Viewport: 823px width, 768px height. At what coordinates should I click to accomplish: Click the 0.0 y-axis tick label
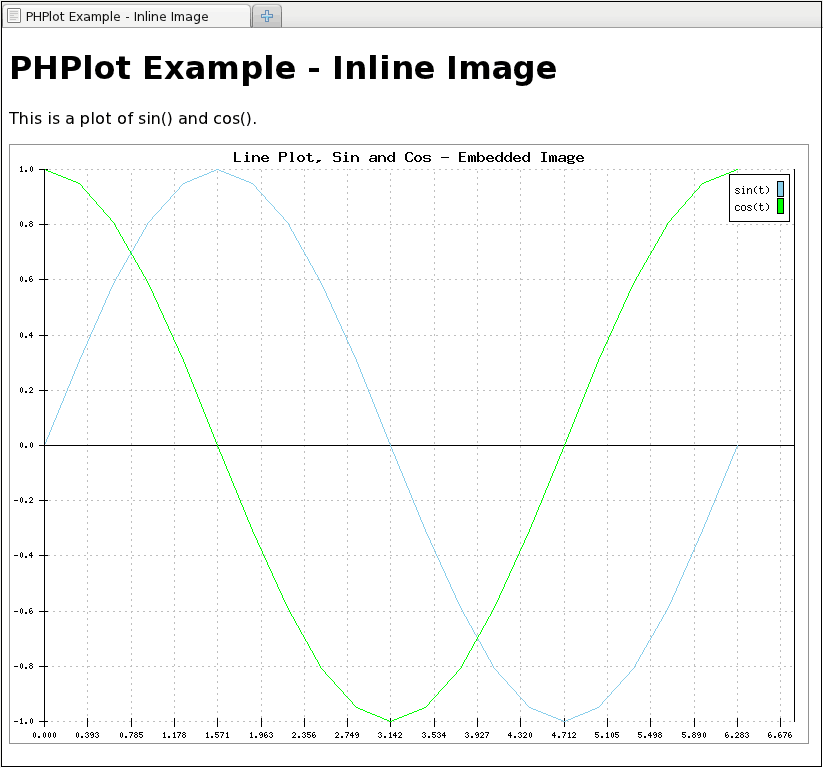pyautogui.click(x=26, y=445)
